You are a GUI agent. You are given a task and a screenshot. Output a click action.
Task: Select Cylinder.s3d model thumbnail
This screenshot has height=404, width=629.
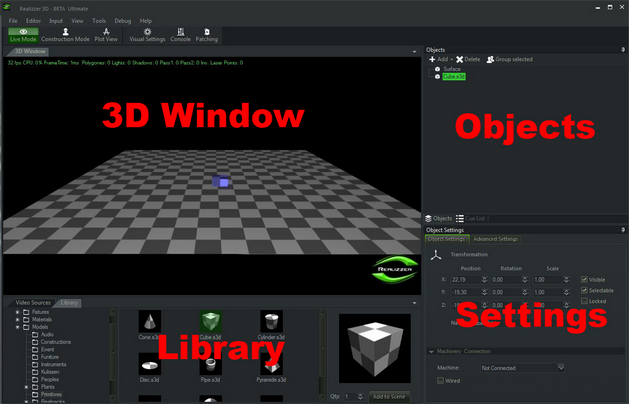tap(272, 321)
